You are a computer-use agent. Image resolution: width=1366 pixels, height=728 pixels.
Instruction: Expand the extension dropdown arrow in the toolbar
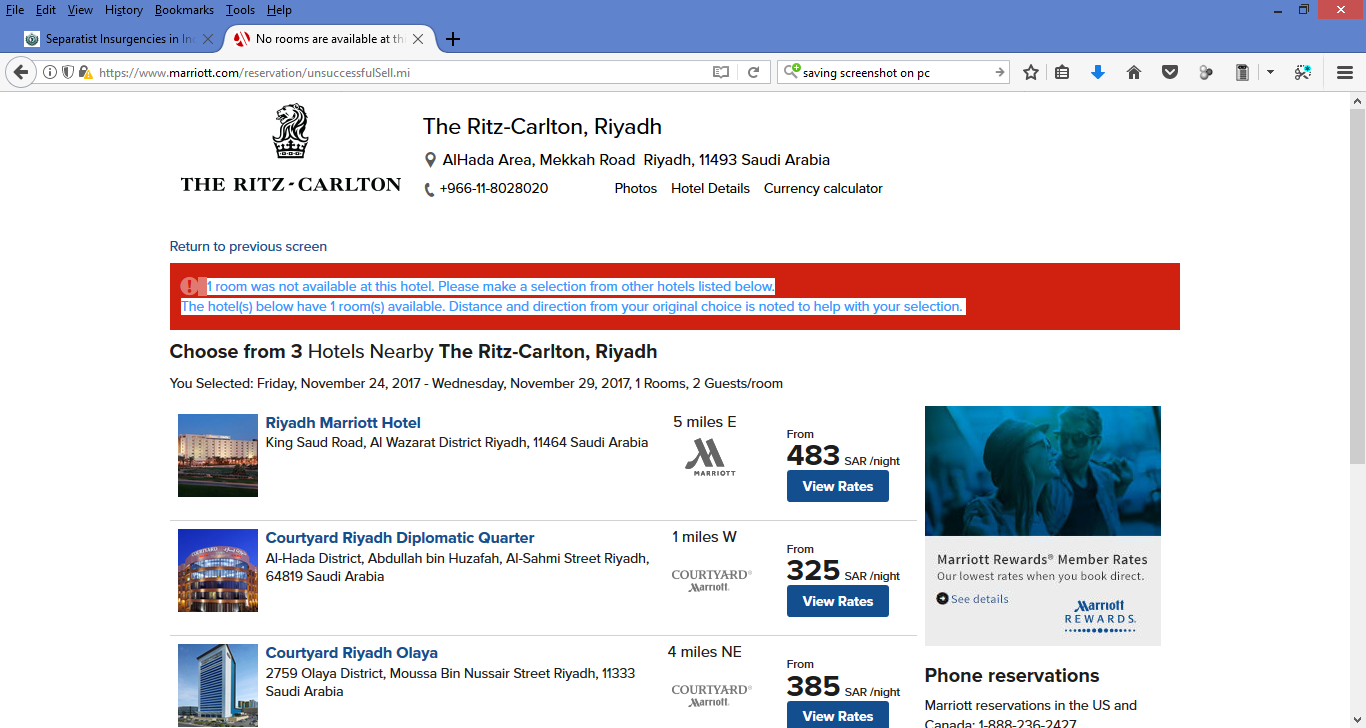[1270, 72]
